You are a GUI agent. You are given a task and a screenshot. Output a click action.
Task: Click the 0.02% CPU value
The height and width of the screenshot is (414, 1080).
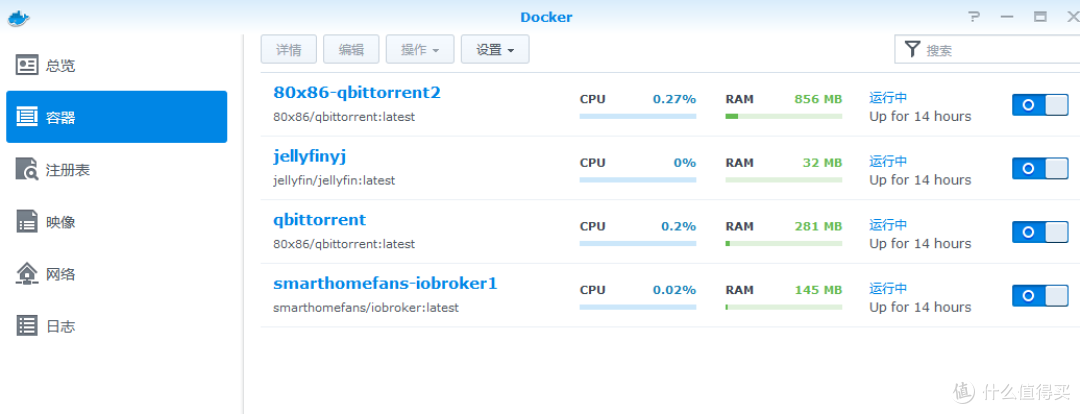674,290
